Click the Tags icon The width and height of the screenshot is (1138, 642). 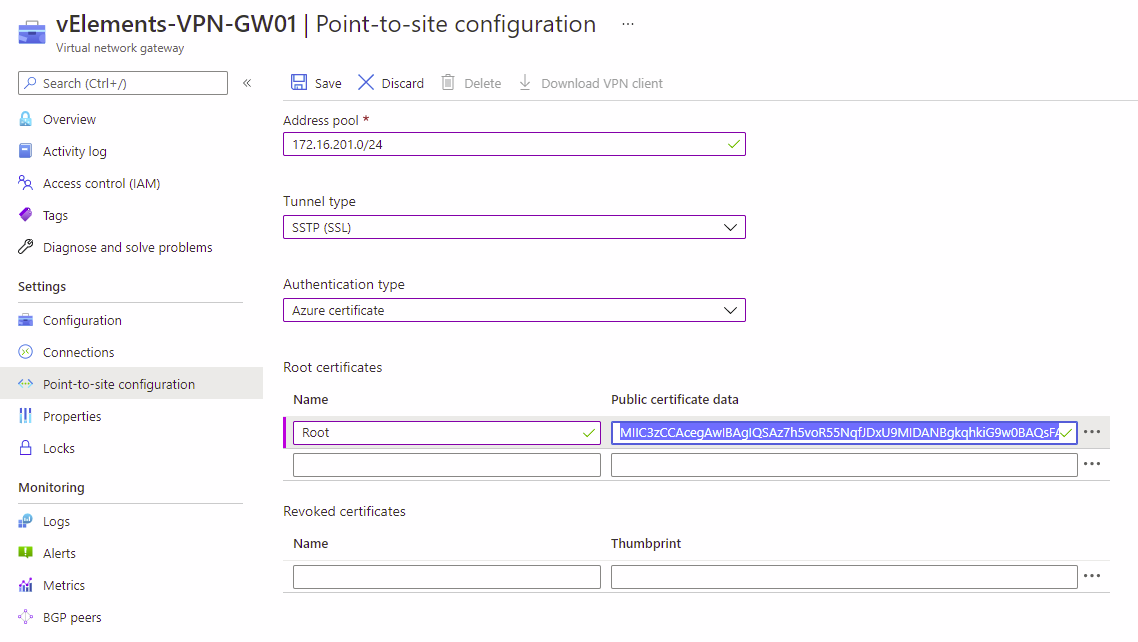[x=25, y=215]
